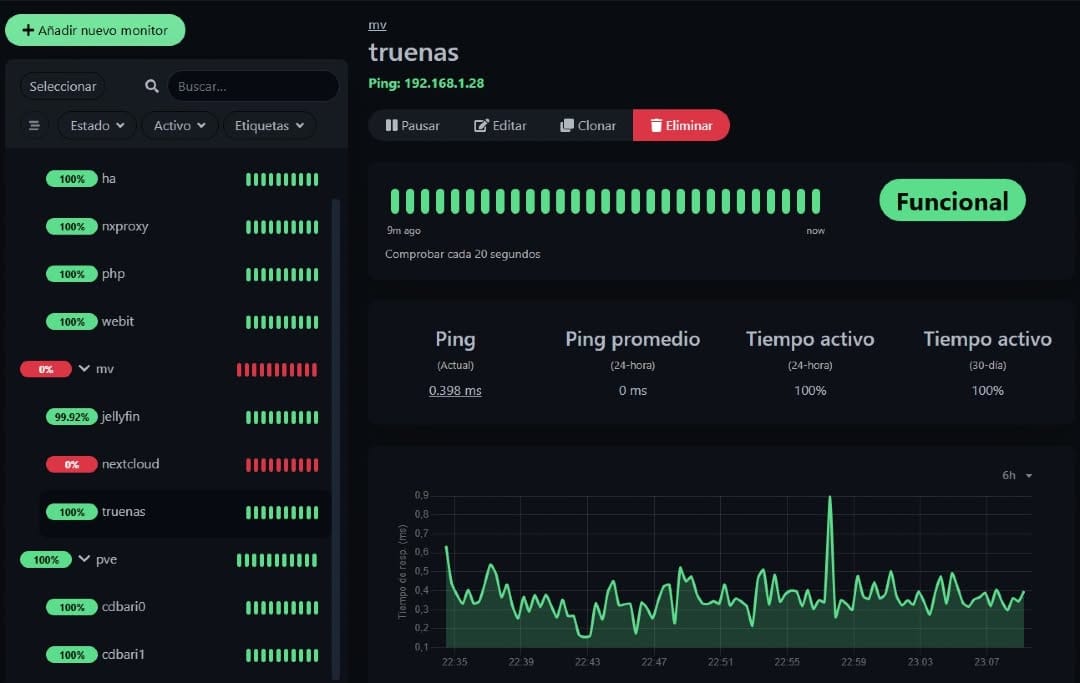Delete monitor with Eliminar button
The image size is (1080, 683).
click(x=681, y=125)
